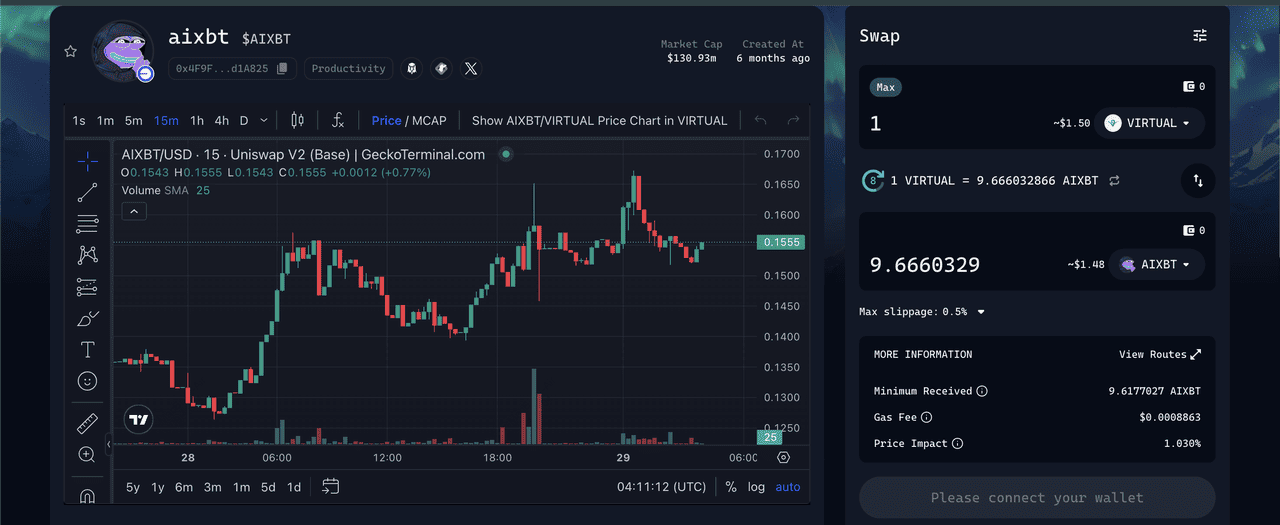The image size is (1280, 525).
Task: Favorite aixbt with the star icon
Action: 70,51
